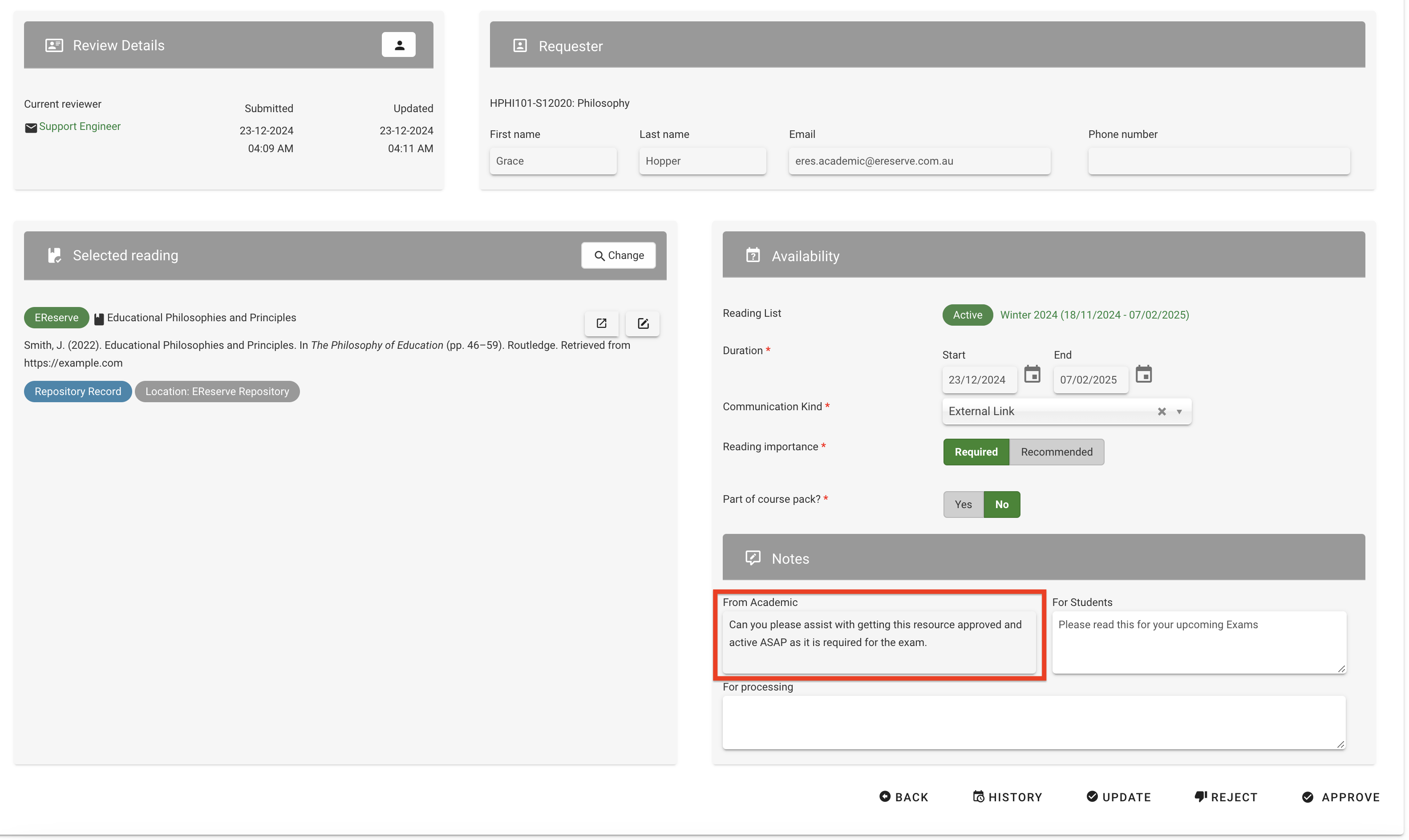The image size is (1409, 840).
Task: Open the reading in new window icon
Action: pos(601,323)
